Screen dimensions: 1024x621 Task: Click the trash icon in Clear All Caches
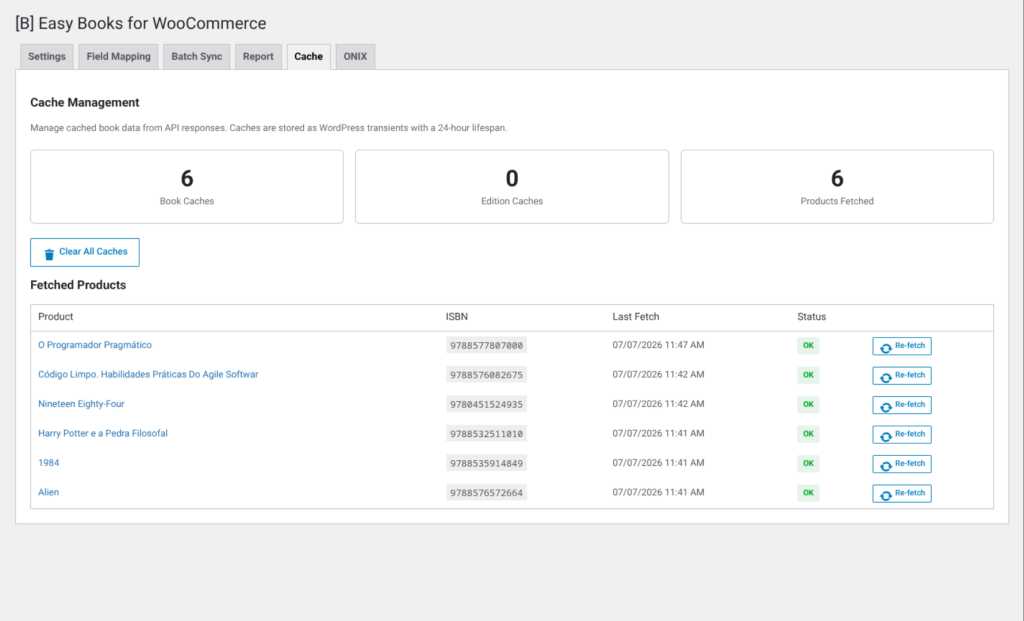(49, 254)
